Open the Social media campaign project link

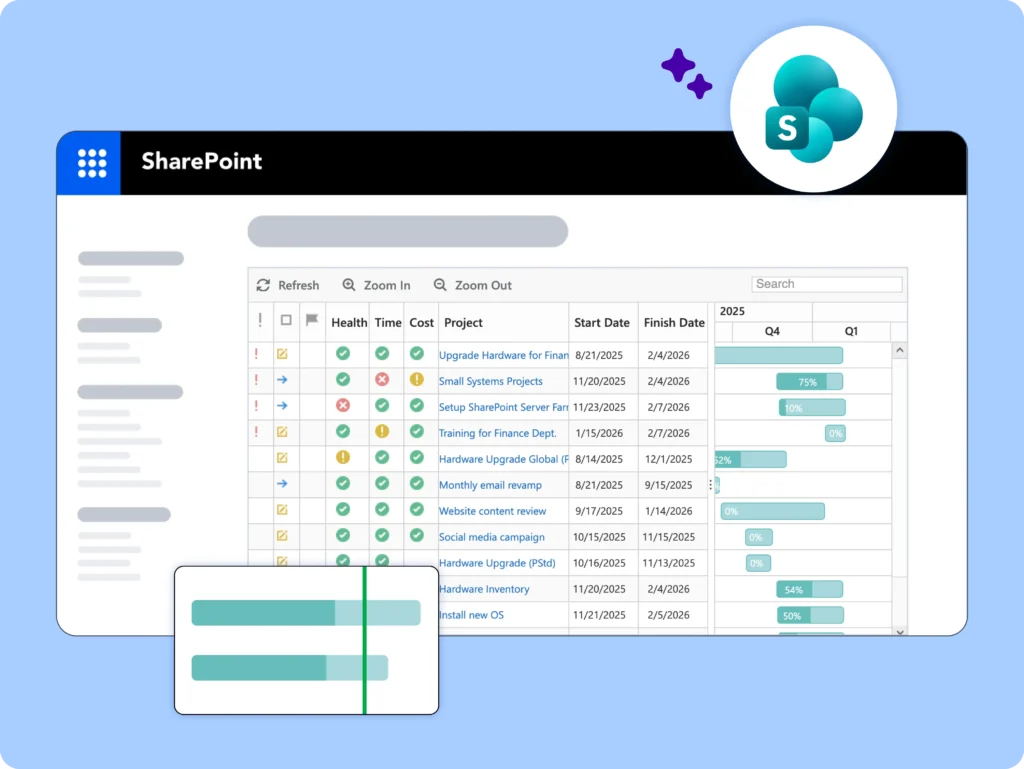(x=491, y=537)
